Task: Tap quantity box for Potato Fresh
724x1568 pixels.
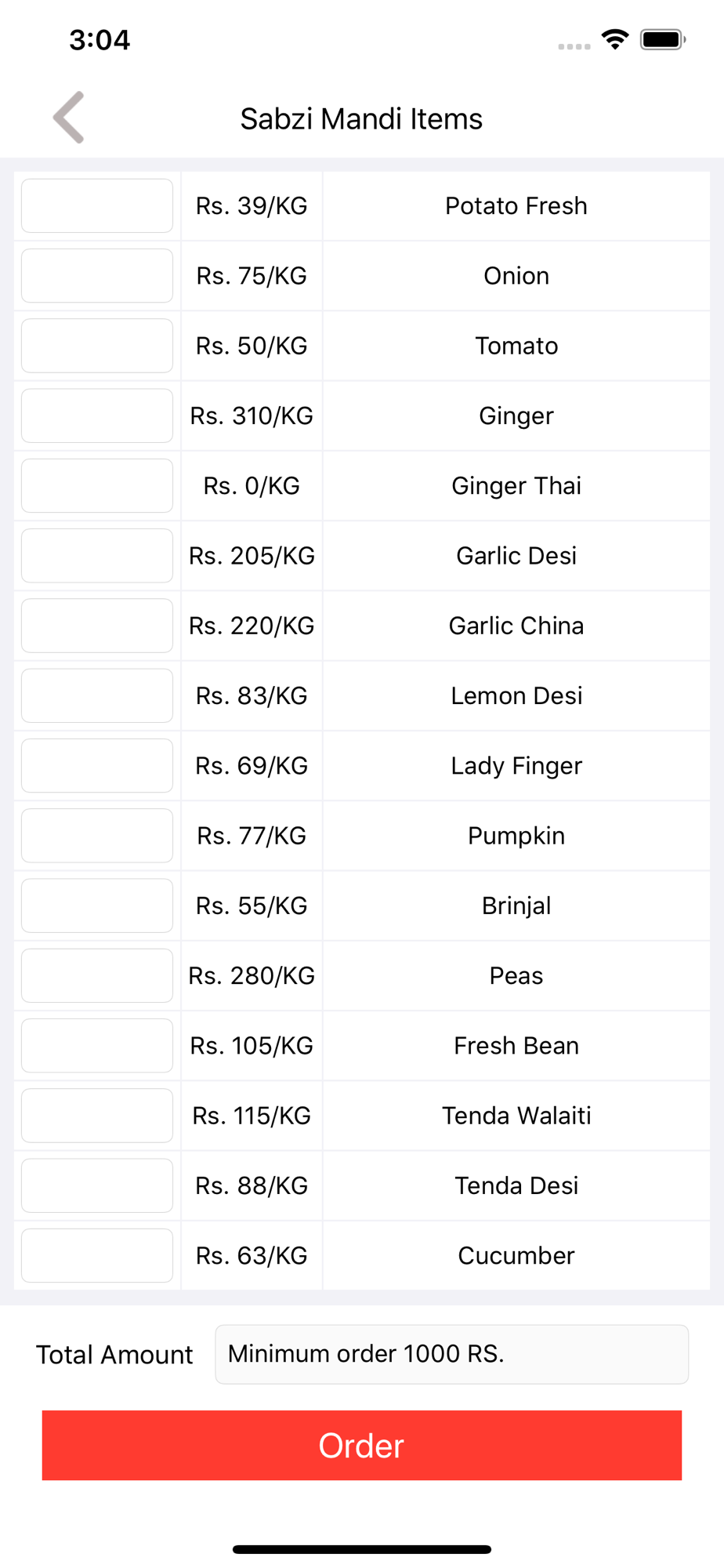Action: (97, 206)
